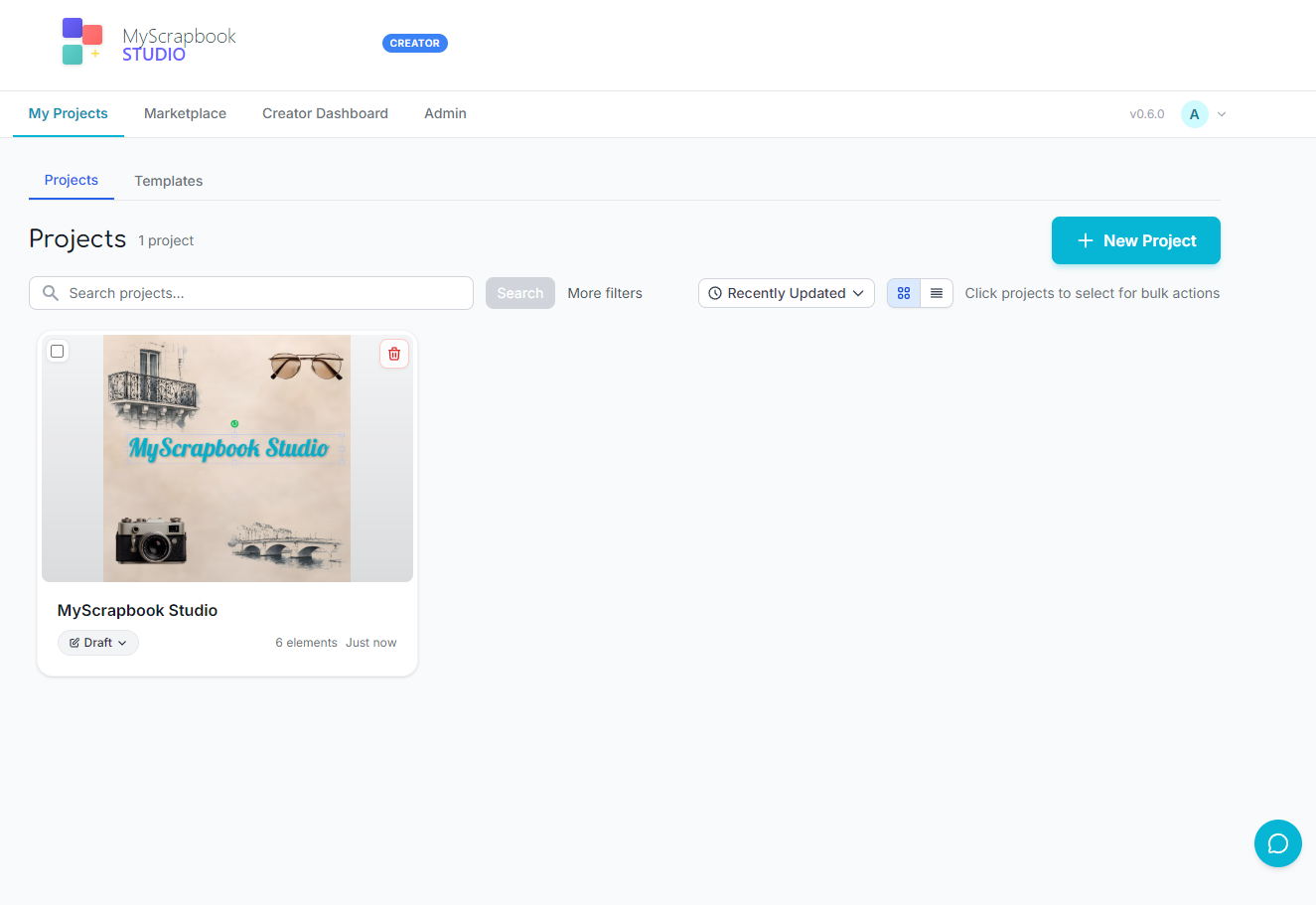Go to Creator Dashboard
1316x905 pixels.
pos(325,113)
